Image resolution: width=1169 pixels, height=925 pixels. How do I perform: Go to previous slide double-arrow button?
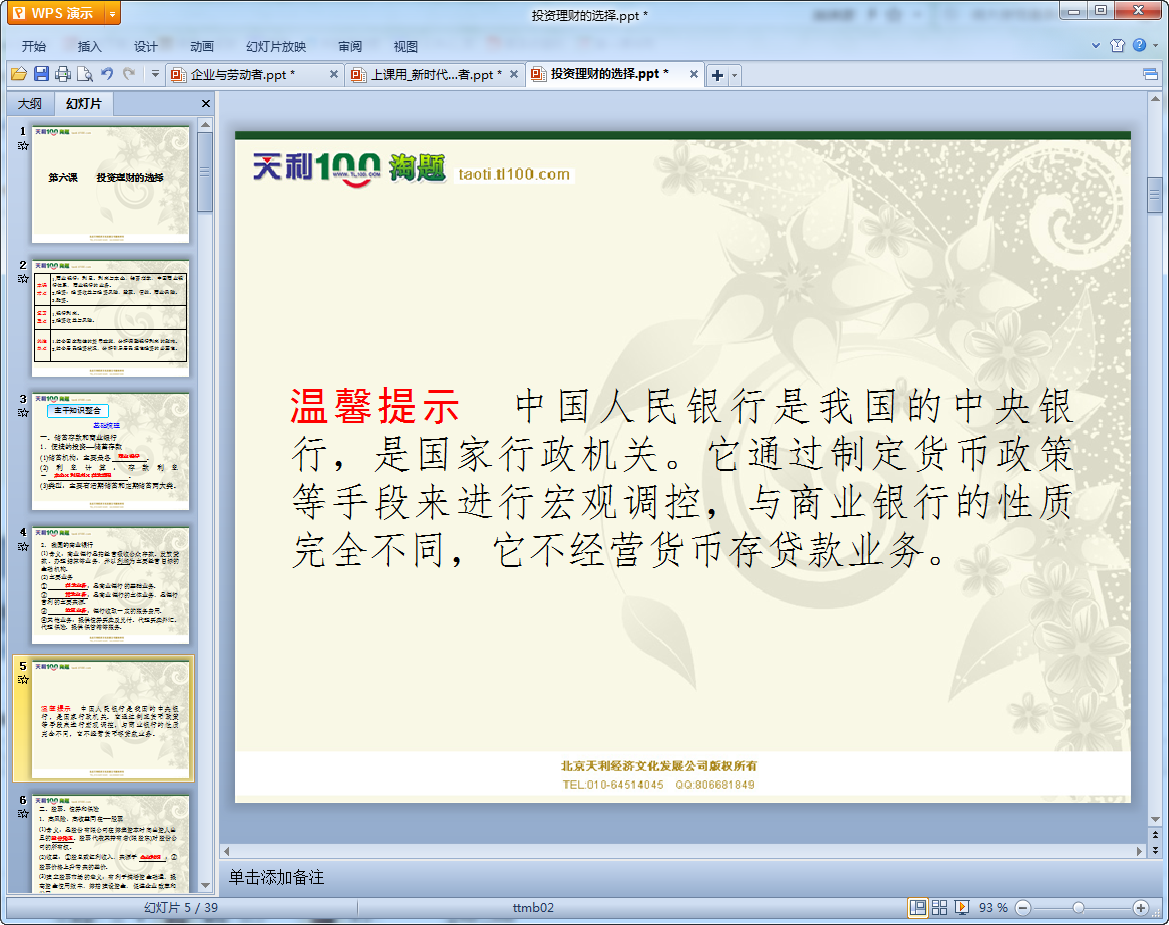point(1155,835)
